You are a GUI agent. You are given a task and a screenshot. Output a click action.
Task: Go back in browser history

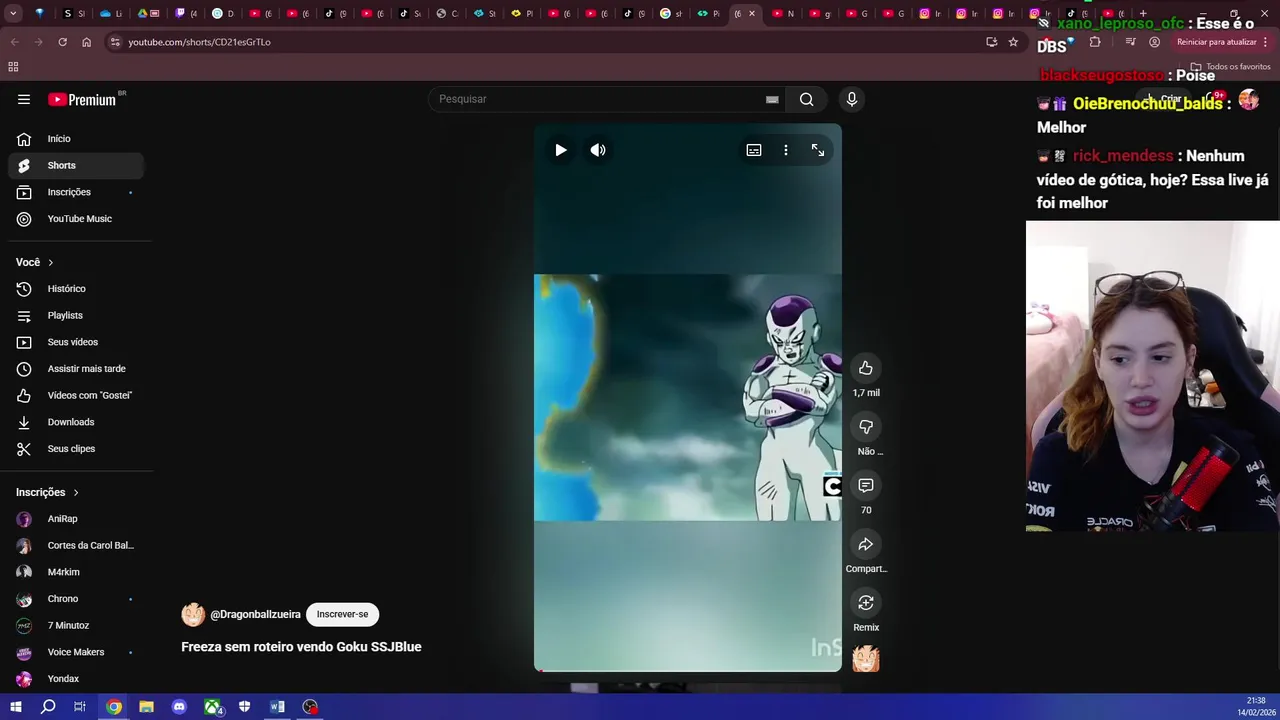click(14, 42)
